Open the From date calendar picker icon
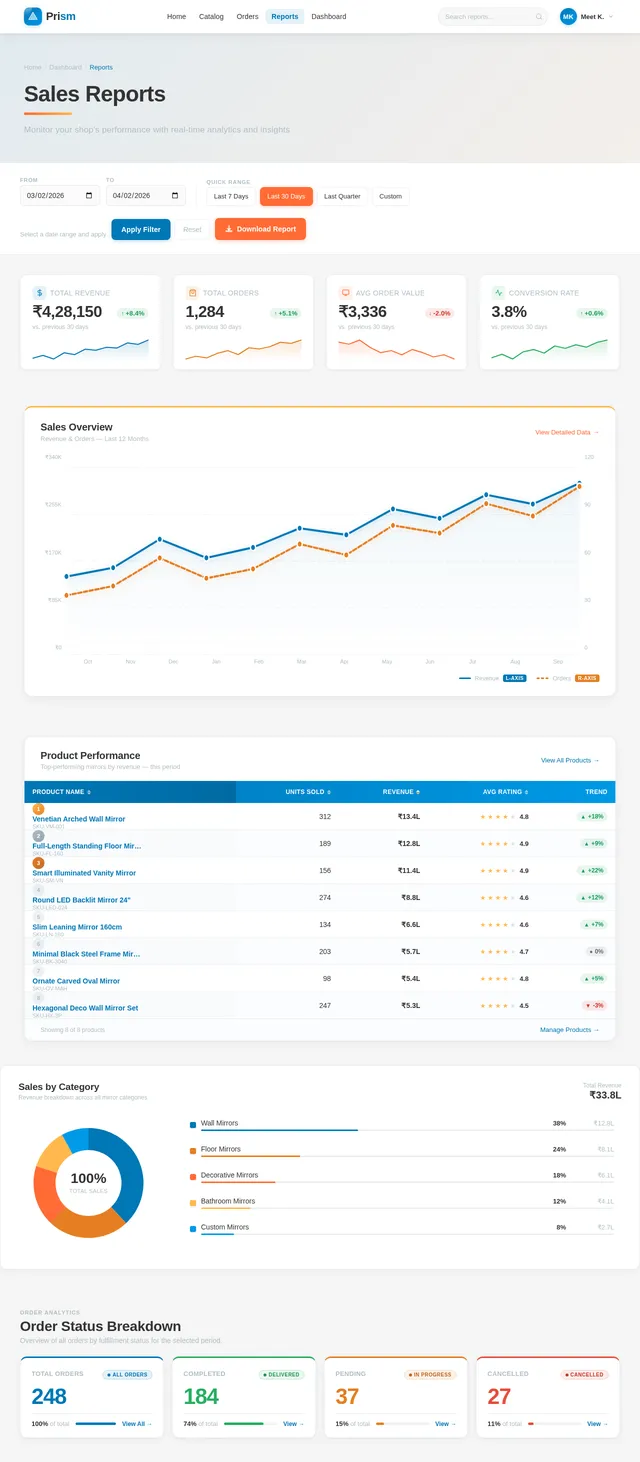 pyautogui.click(x=90, y=196)
